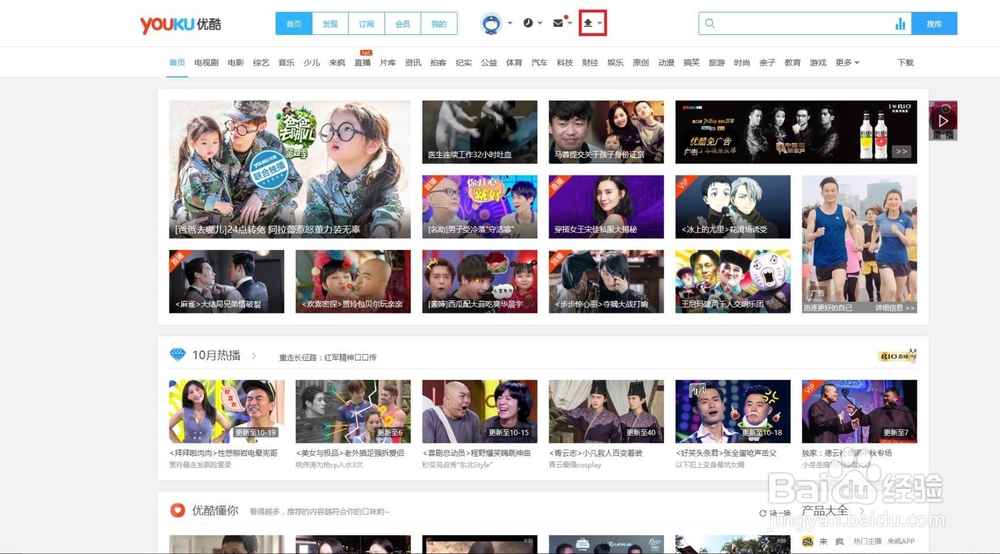Expand the upload dropdown arrow
1000x554 pixels.
pyautogui.click(x=599, y=24)
